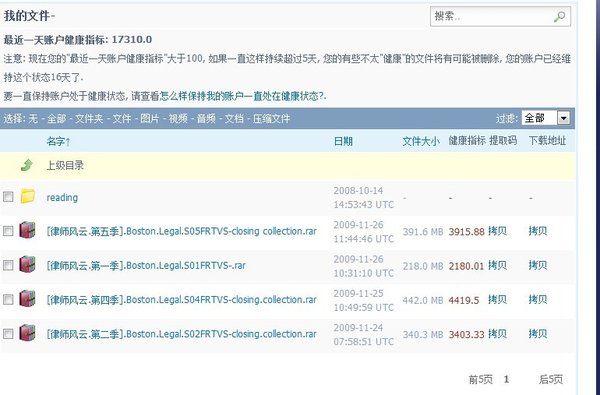Open Boston.Legal.S01FRTVS-.rar file link
Image resolution: width=600 pixels, height=395 pixels.
pos(146,265)
